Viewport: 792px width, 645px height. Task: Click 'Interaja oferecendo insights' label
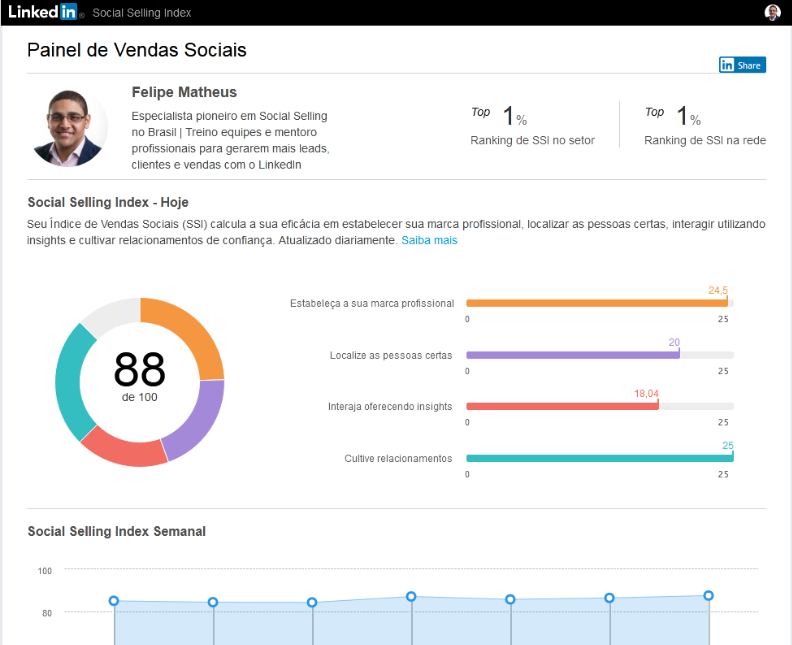[390, 407]
